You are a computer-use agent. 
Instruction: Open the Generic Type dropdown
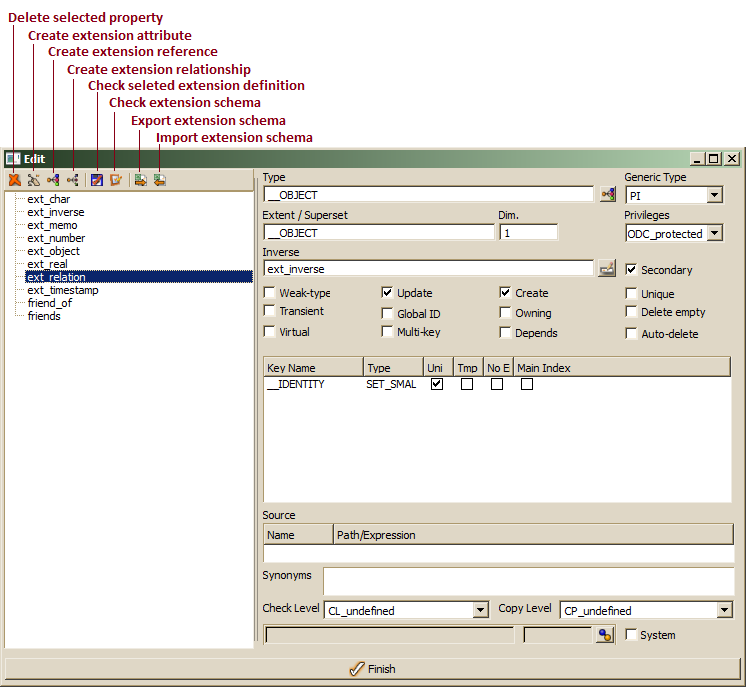coord(714,196)
